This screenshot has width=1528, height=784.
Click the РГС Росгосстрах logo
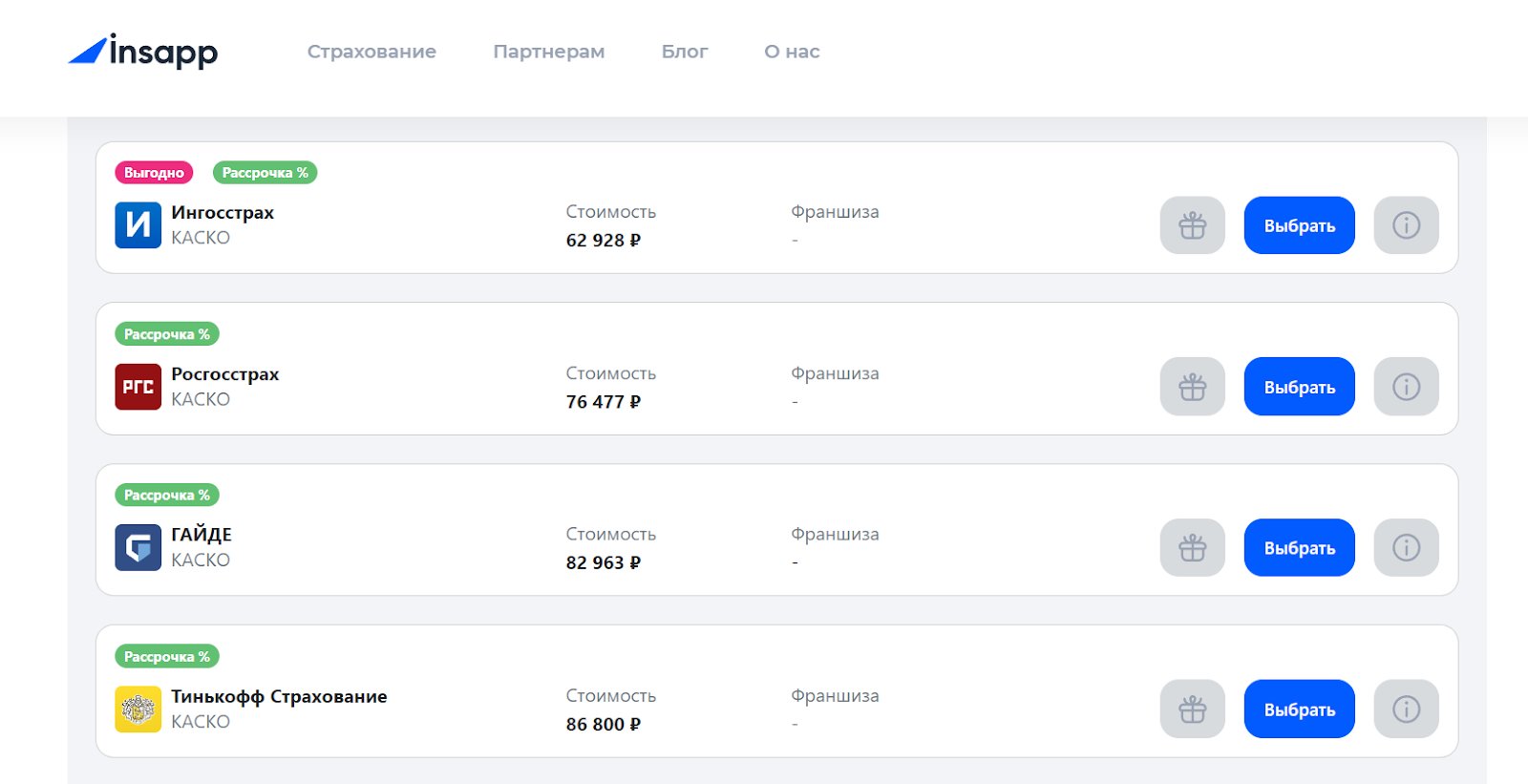coord(138,387)
